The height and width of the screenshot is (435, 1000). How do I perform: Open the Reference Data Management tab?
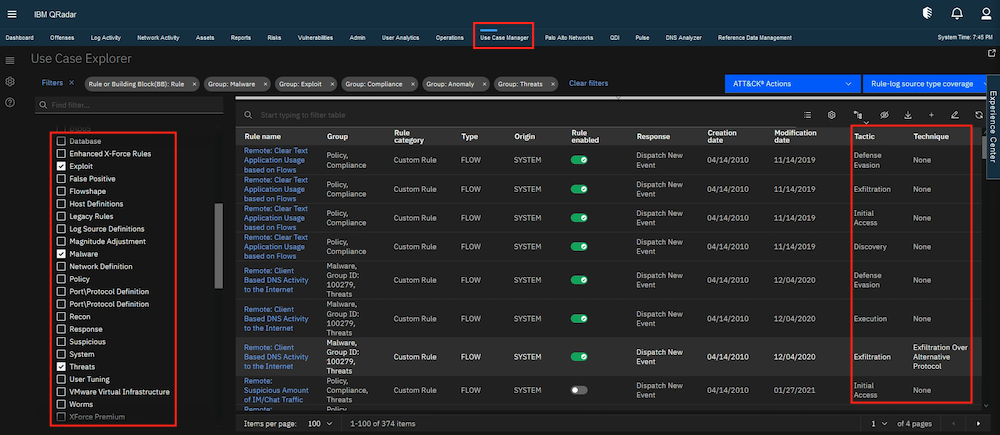point(754,38)
